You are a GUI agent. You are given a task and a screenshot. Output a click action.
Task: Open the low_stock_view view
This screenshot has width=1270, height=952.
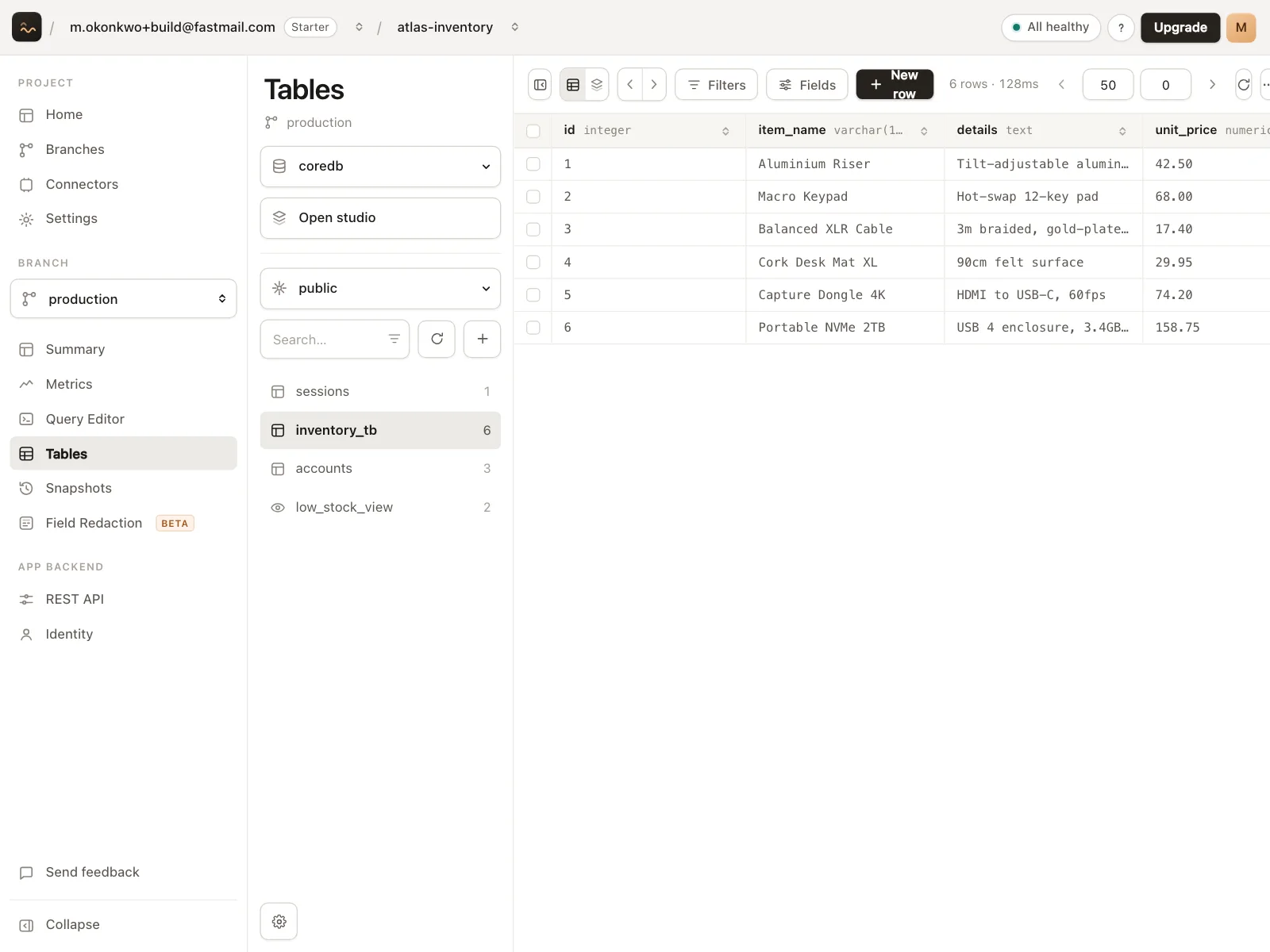coord(380,507)
